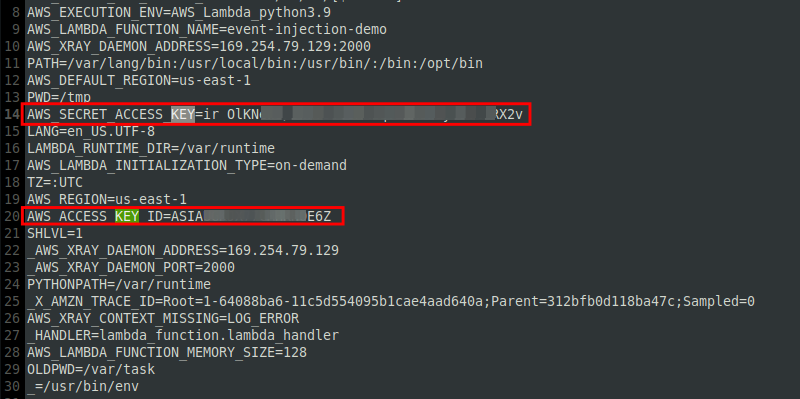This screenshot has width=800, height=399.
Task: Click the AWS_DEFAULT_REGION=us-east-1 line
Action: click(x=139, y=81)
